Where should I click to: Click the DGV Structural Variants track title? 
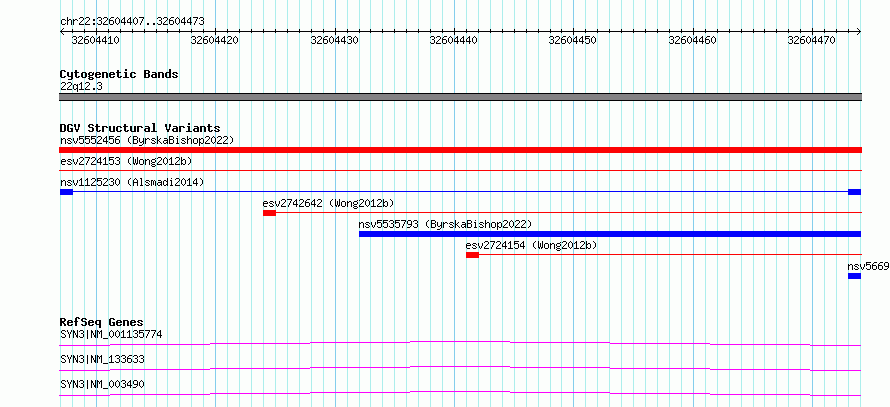click(x=140, y=128)
